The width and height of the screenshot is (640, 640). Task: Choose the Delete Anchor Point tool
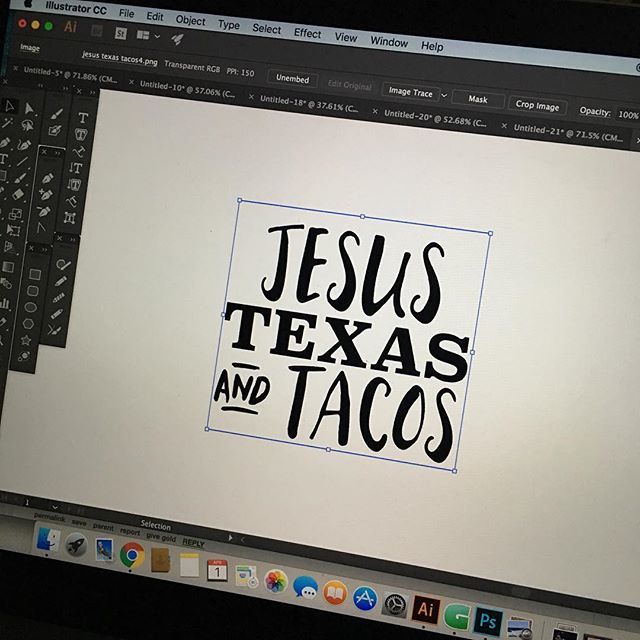point(44,211)
